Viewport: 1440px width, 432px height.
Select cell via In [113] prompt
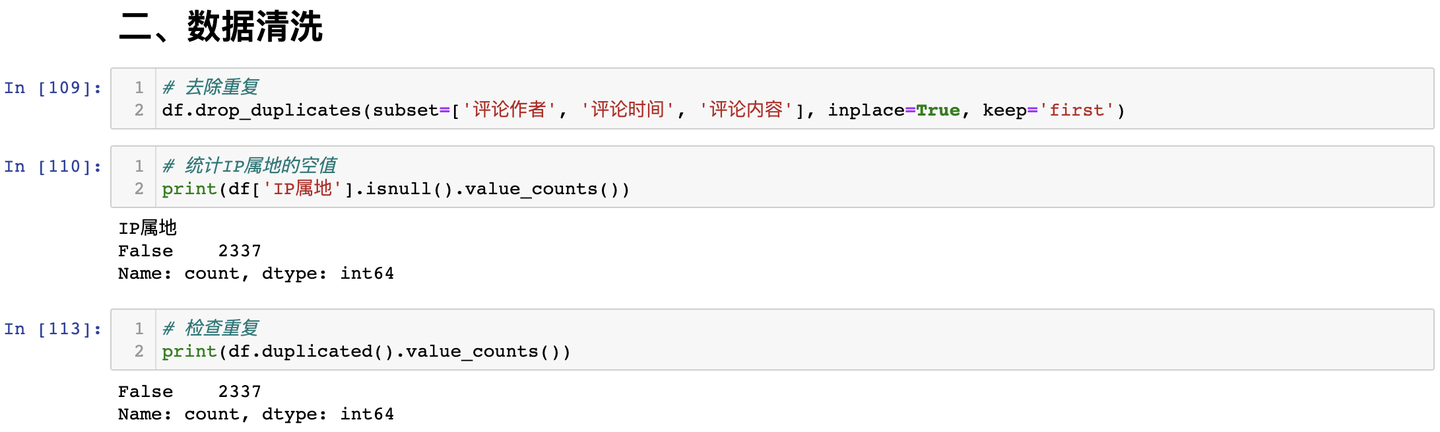[x=53, y=328]
